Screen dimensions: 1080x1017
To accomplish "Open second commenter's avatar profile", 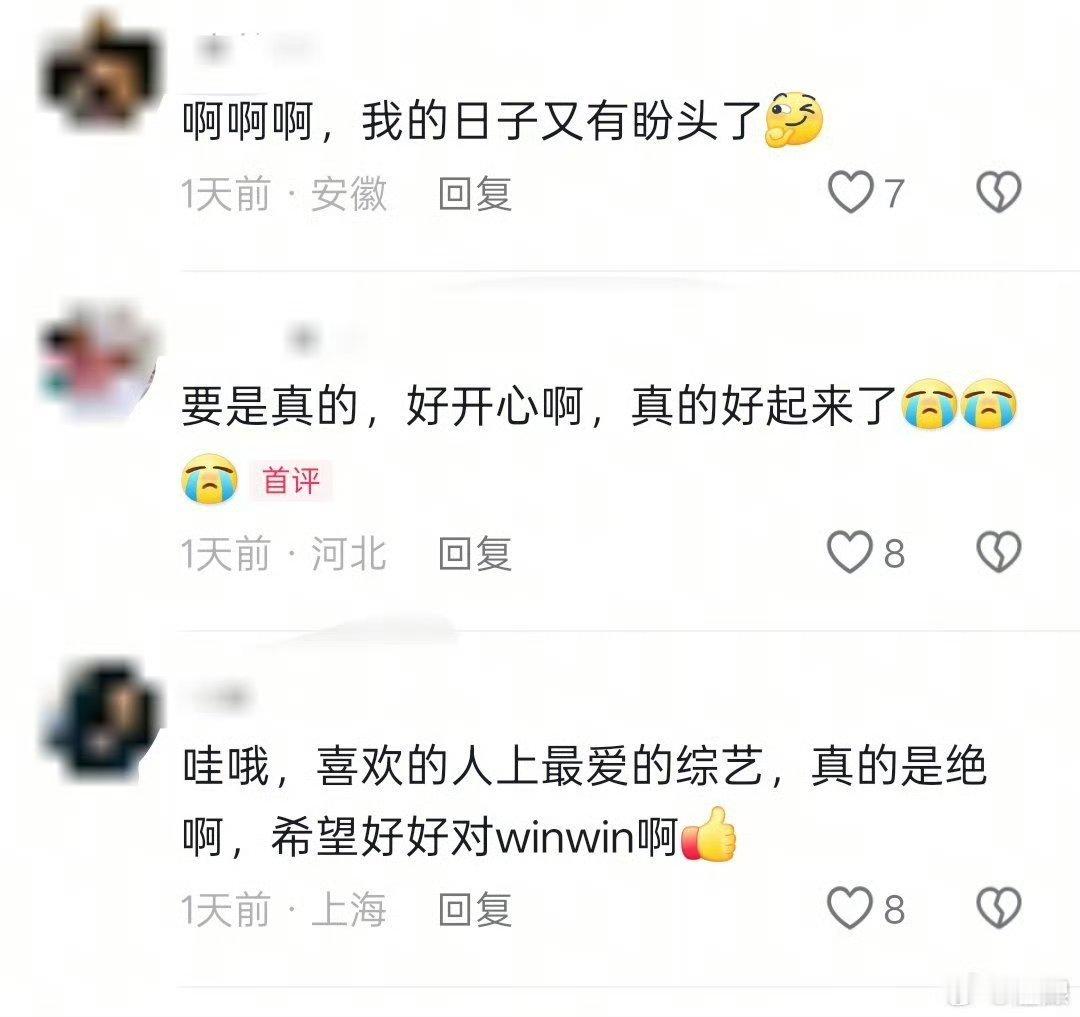I will 100,361.
